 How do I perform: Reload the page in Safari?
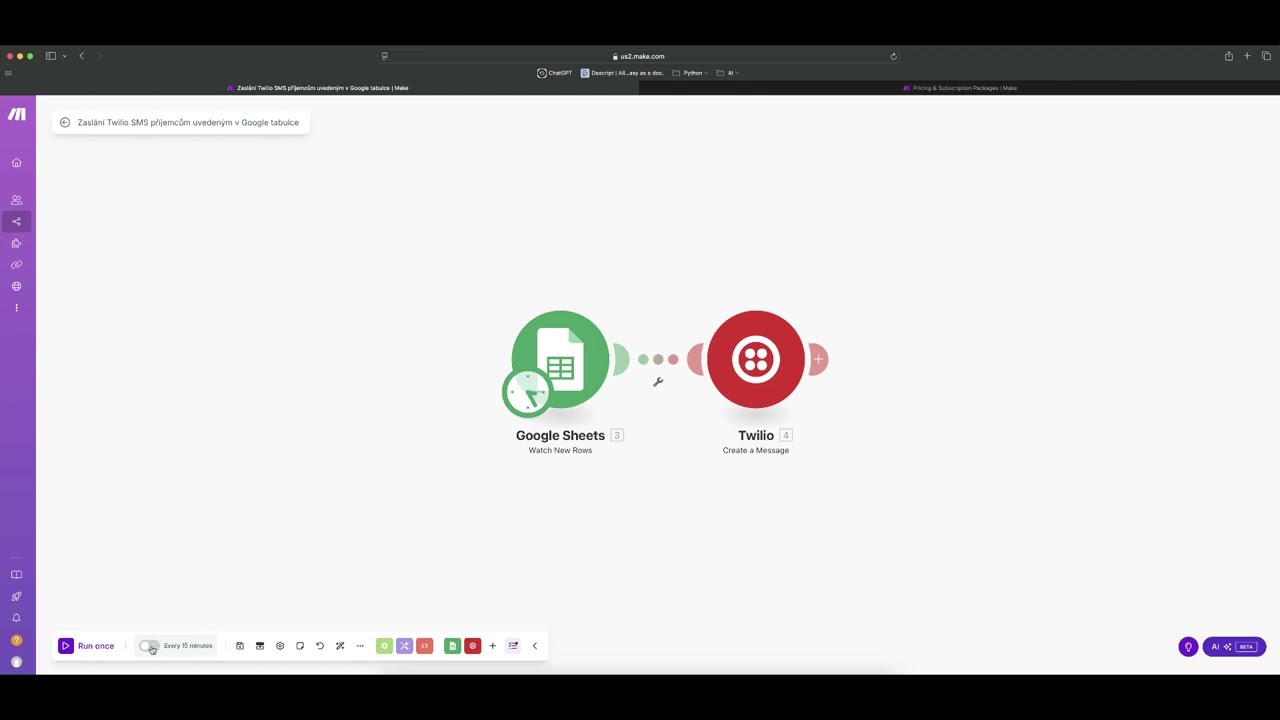click(894, 56)
